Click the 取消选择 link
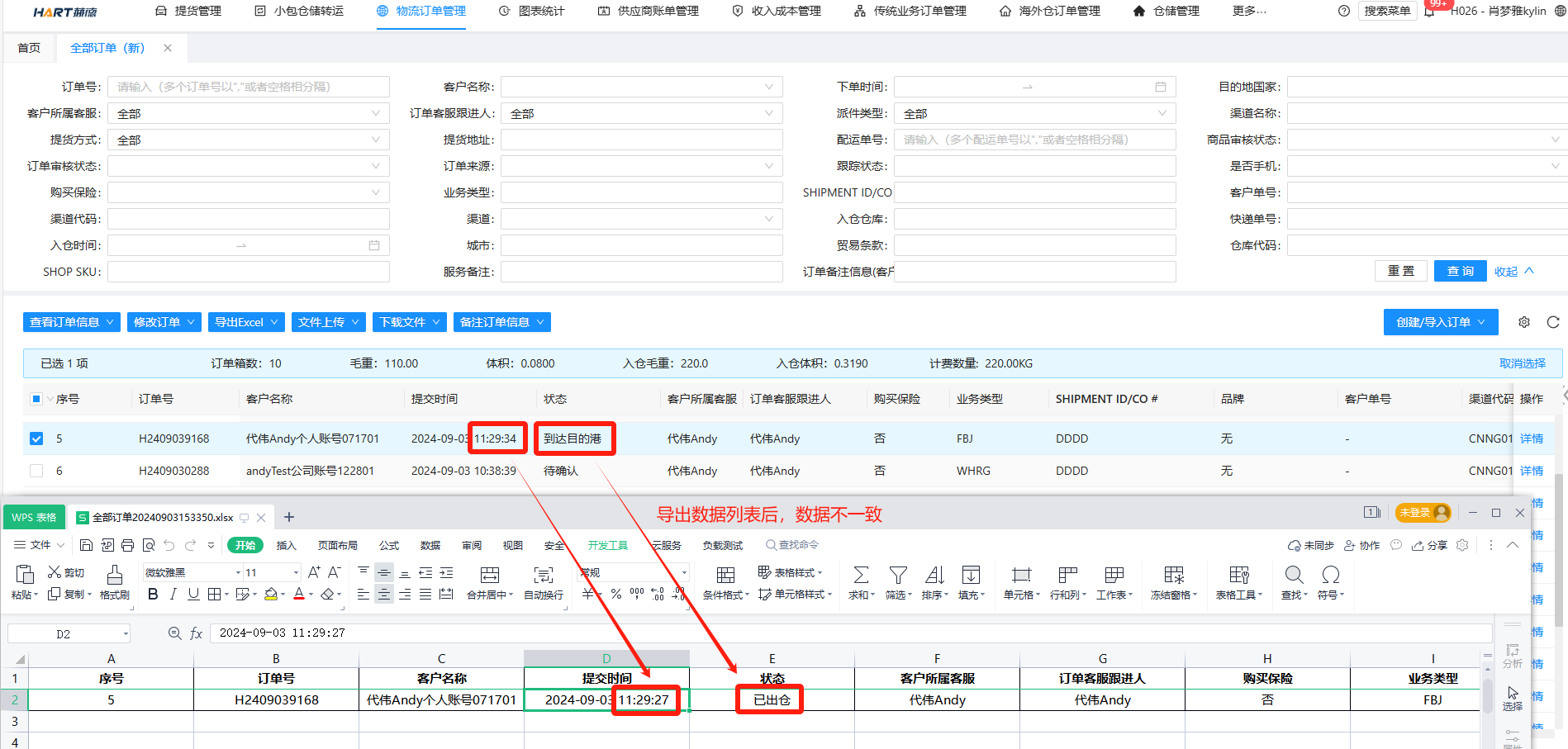The height and width of the screenshot is (749, 1568). click(x=1522, y=363)
